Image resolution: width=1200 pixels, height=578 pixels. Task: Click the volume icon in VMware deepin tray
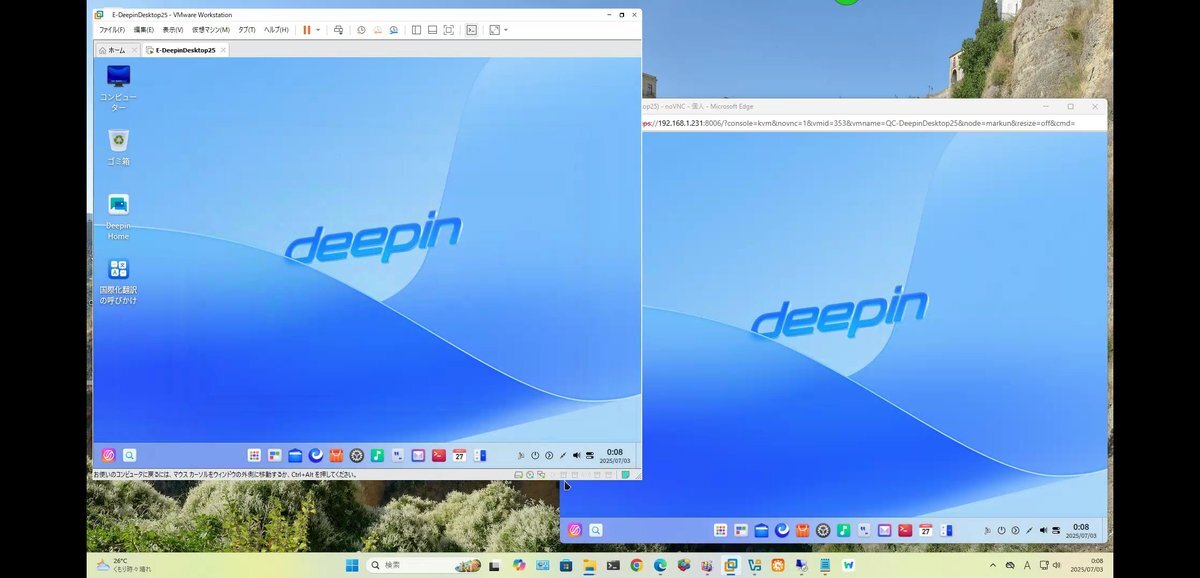click(577, 455)
